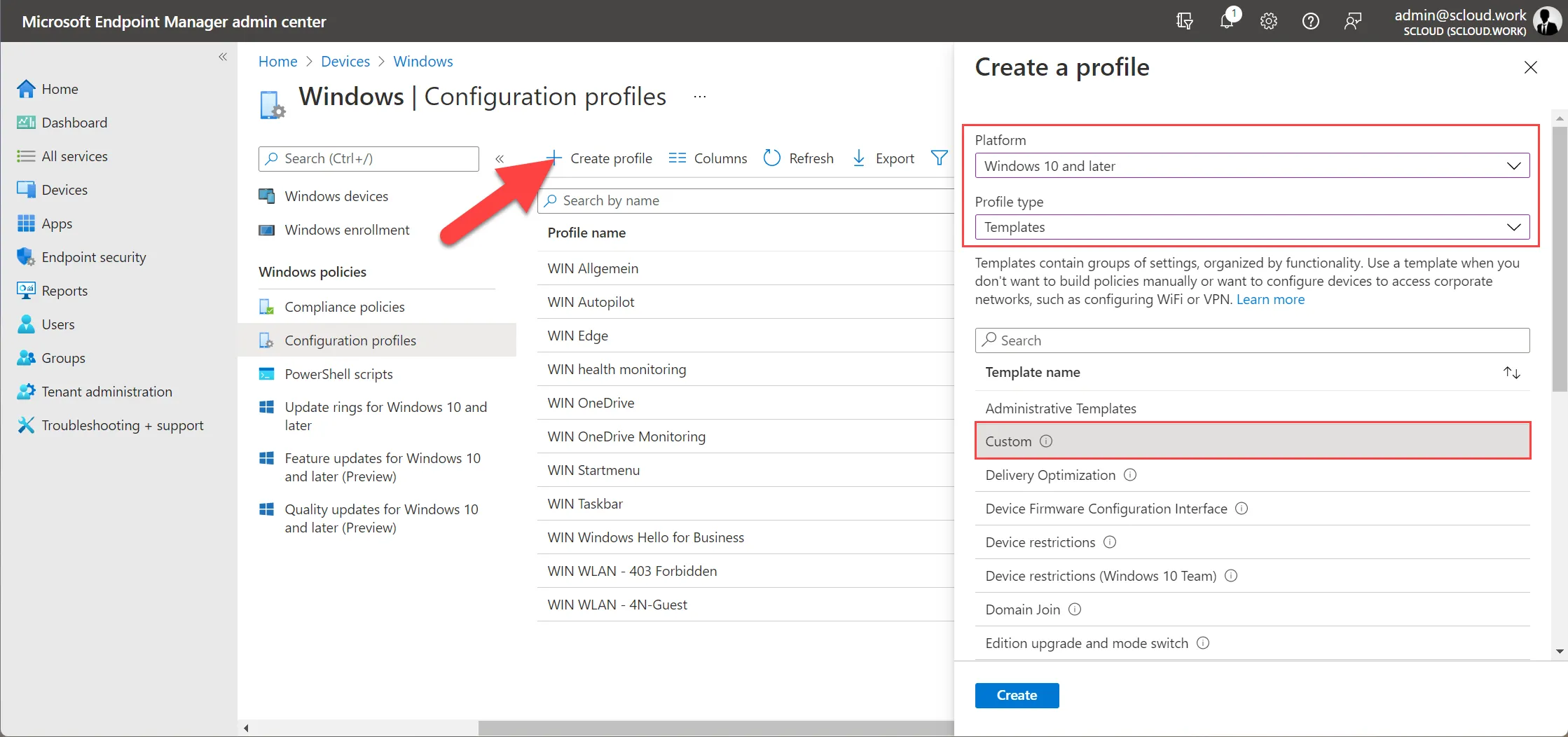Click the Search by name field
This screenshot has width=1568, height=737.
[x=745, y=201]
